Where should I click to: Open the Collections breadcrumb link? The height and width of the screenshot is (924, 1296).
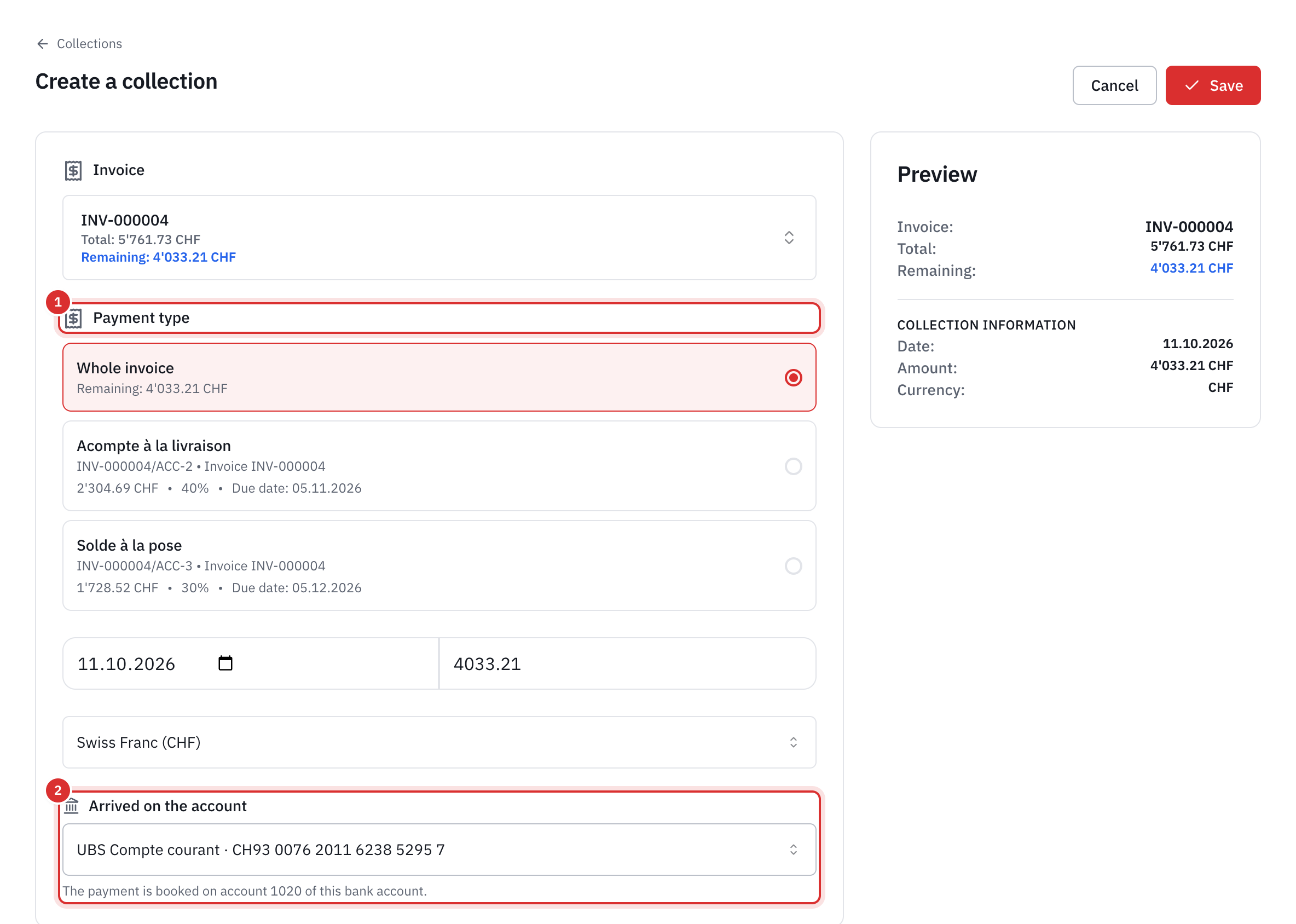(89, 44)
